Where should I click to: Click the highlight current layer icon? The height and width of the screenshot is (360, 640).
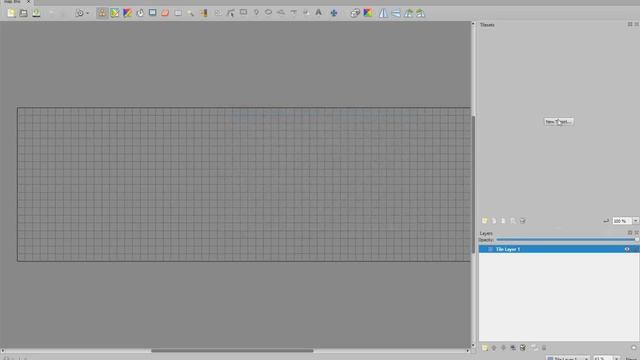pos(634,348)
